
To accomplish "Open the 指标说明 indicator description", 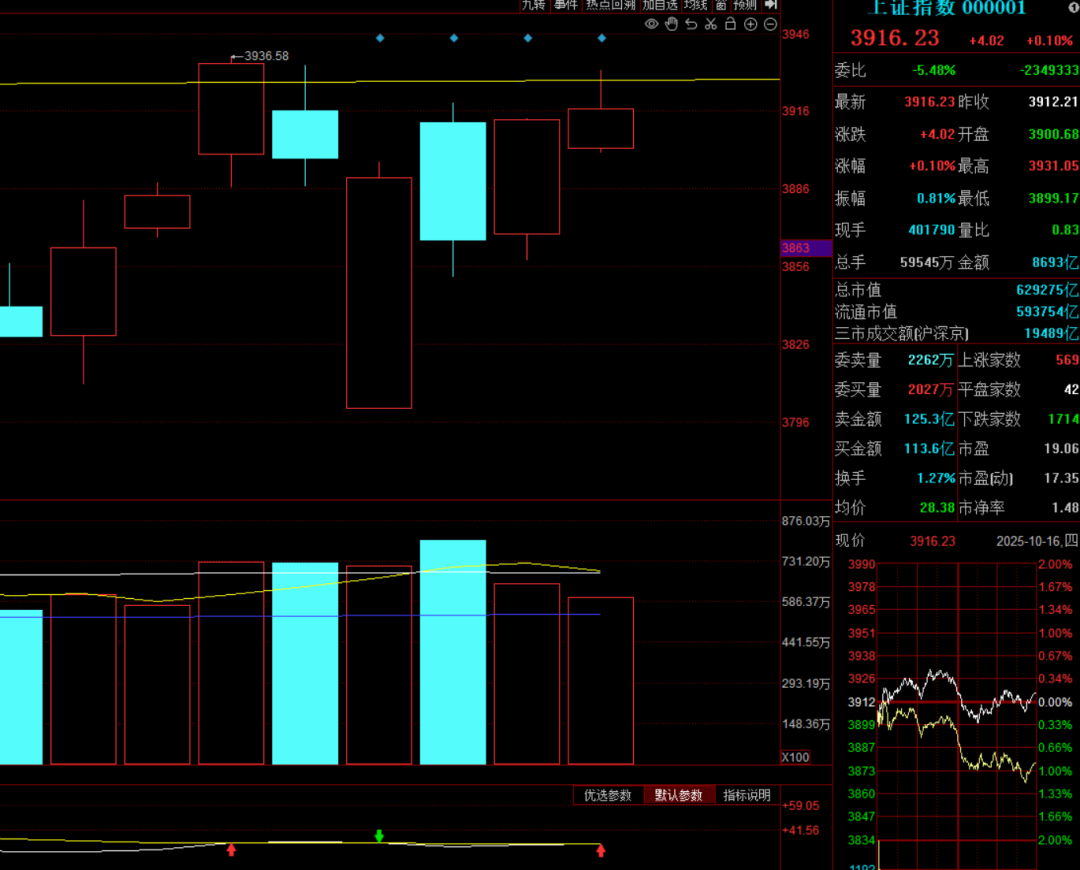I will (x=747, y=796).
